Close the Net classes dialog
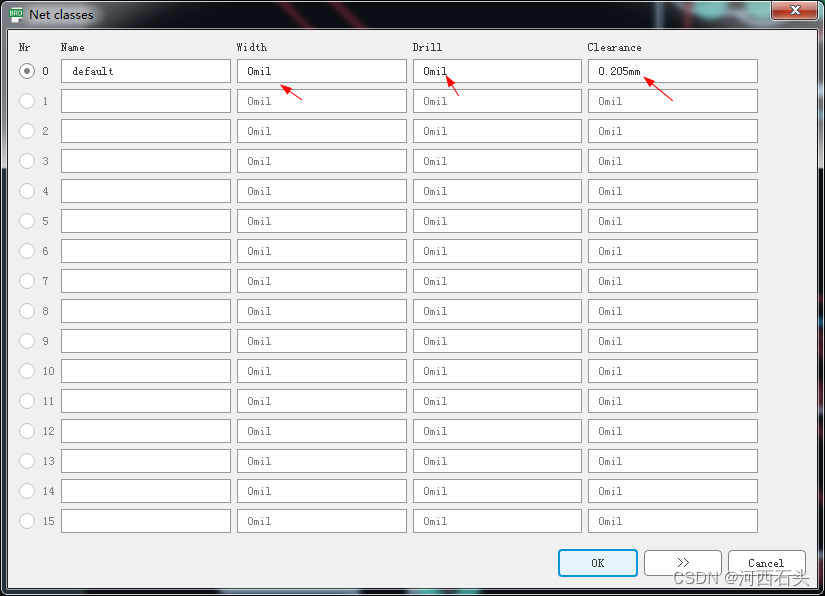The height and width of the screenshot is (596, 825). [x=795, y=10]
